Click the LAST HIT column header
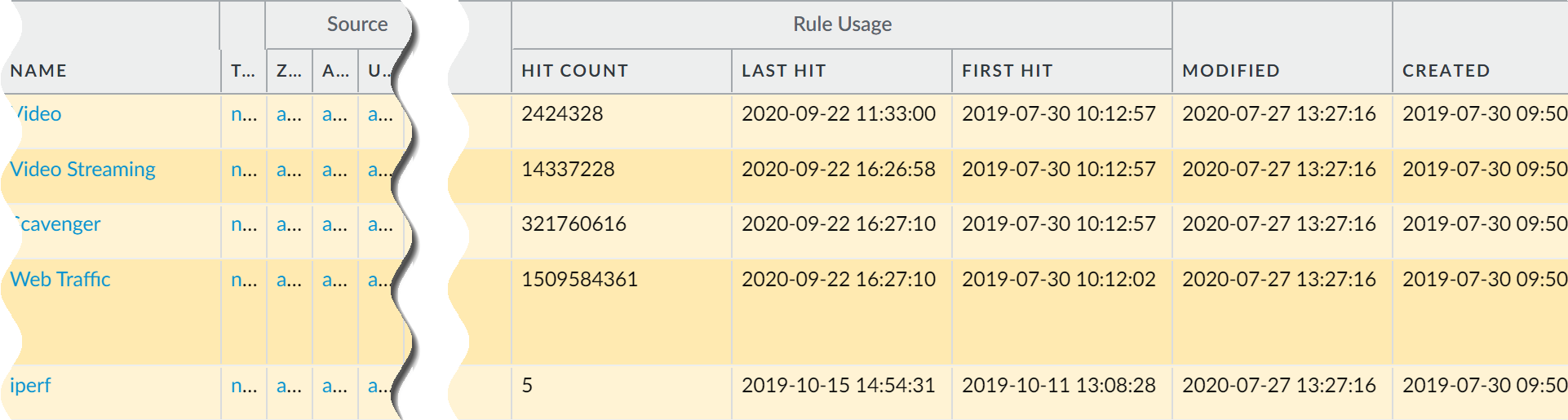1568x420 pixels. 783,71
